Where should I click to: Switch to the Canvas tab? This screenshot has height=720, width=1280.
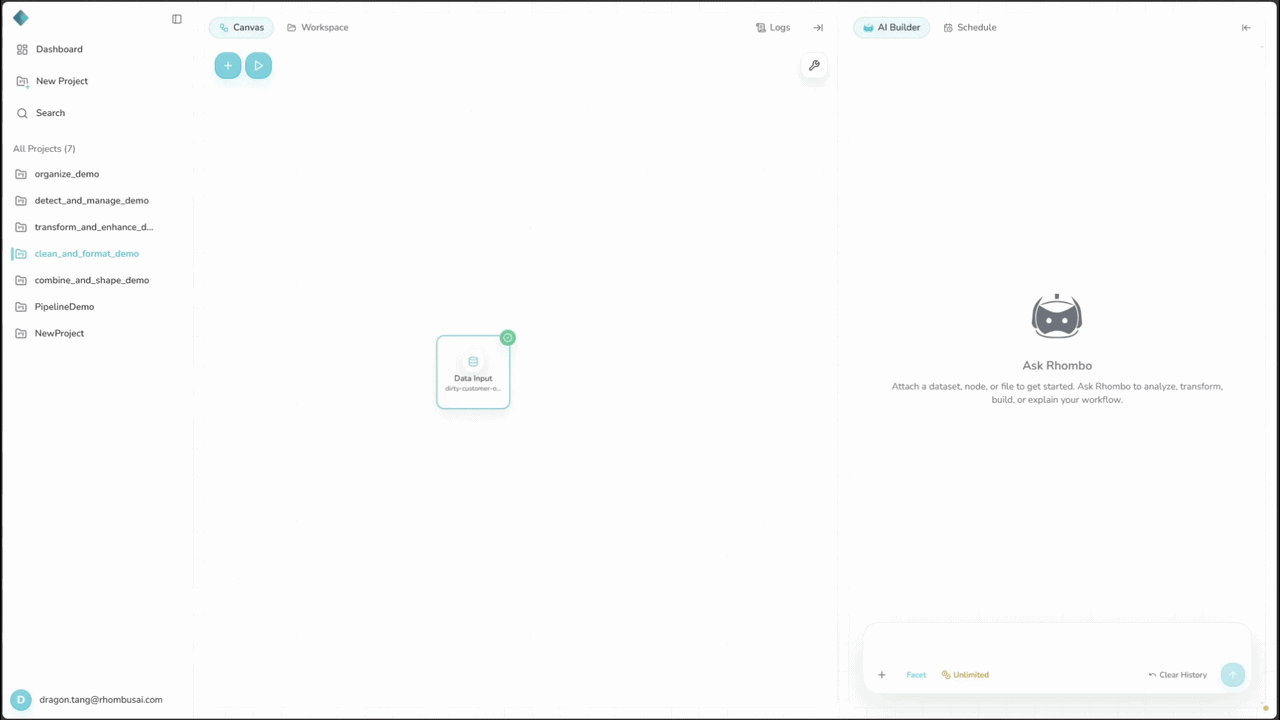(241, 28)
